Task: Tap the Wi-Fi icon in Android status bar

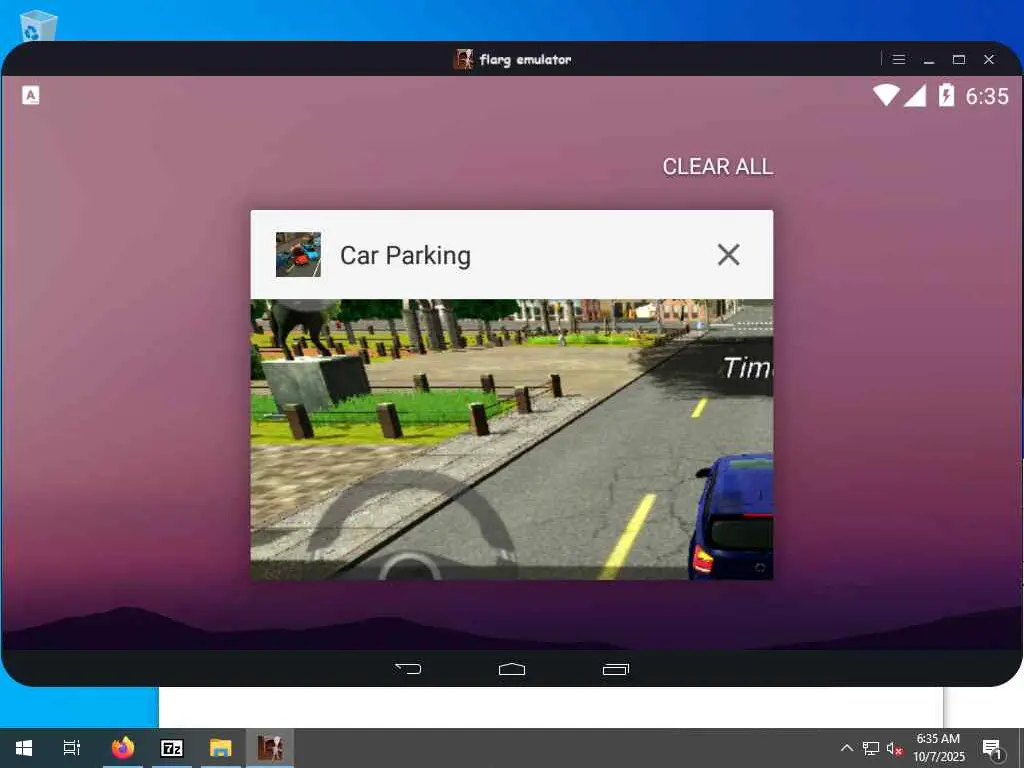Action: [x=886, y=95]
